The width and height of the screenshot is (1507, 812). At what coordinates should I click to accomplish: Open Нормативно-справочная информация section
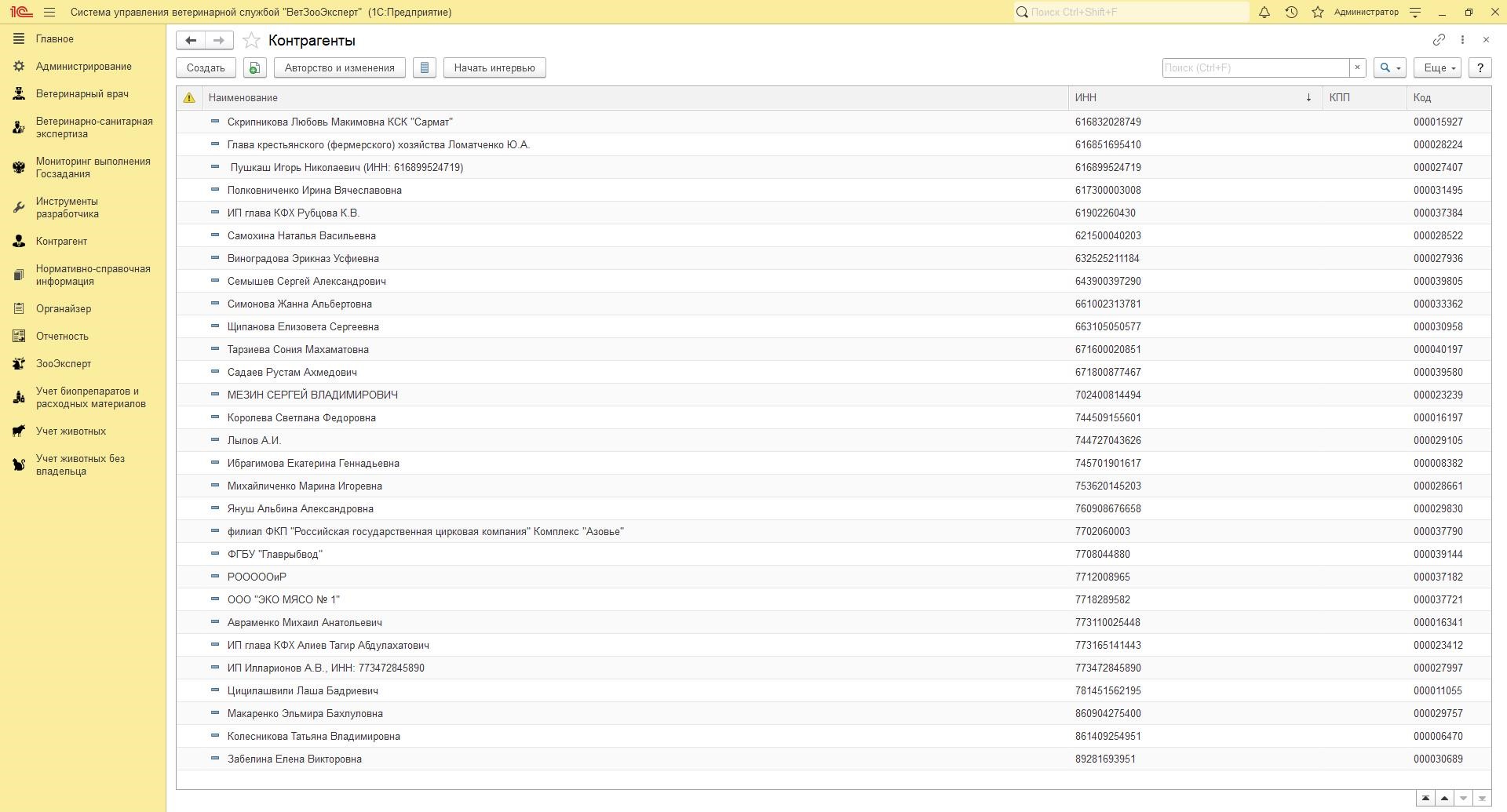click(83, 275)
